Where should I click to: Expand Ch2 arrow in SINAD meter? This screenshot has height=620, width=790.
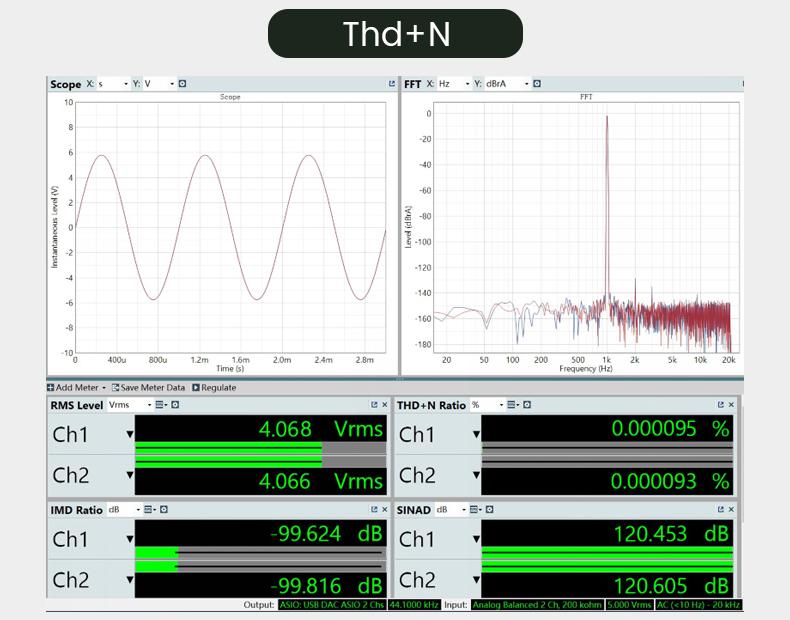point(476,581)
